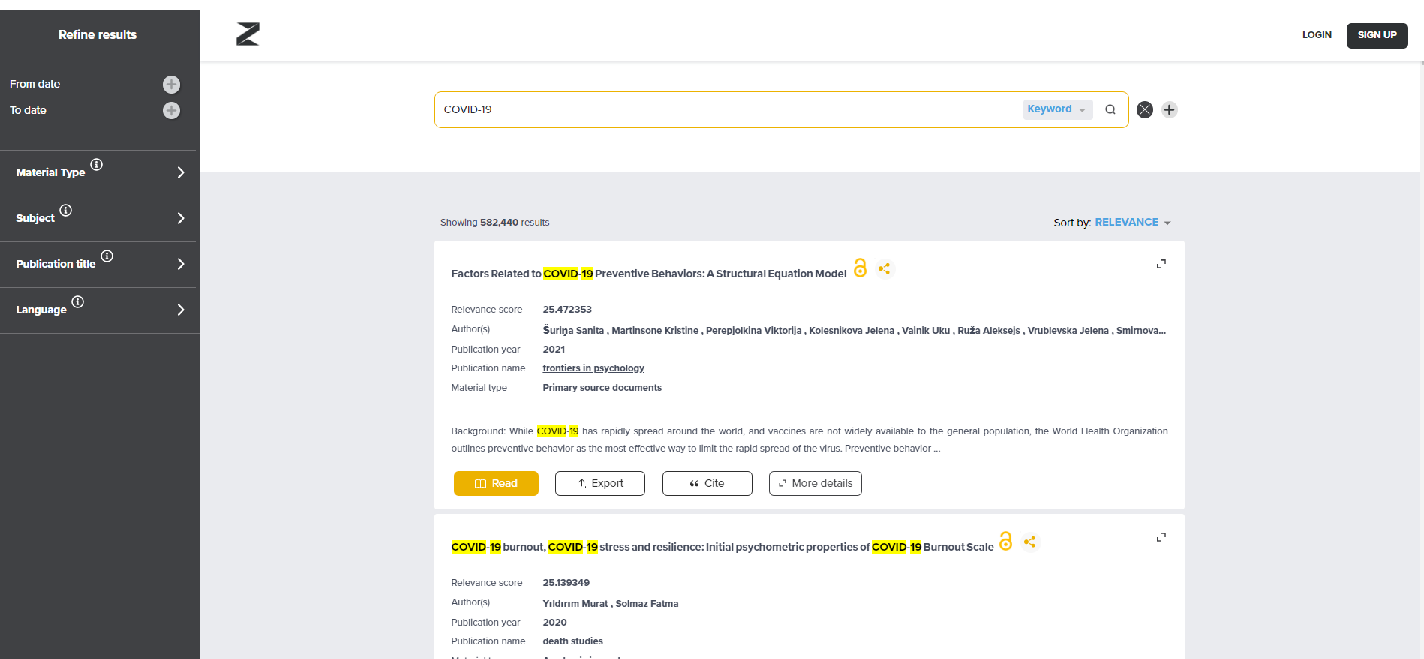Open the Keyword search type dropdown
Screen dimensions: 1424x659
tap(1056, 110)
